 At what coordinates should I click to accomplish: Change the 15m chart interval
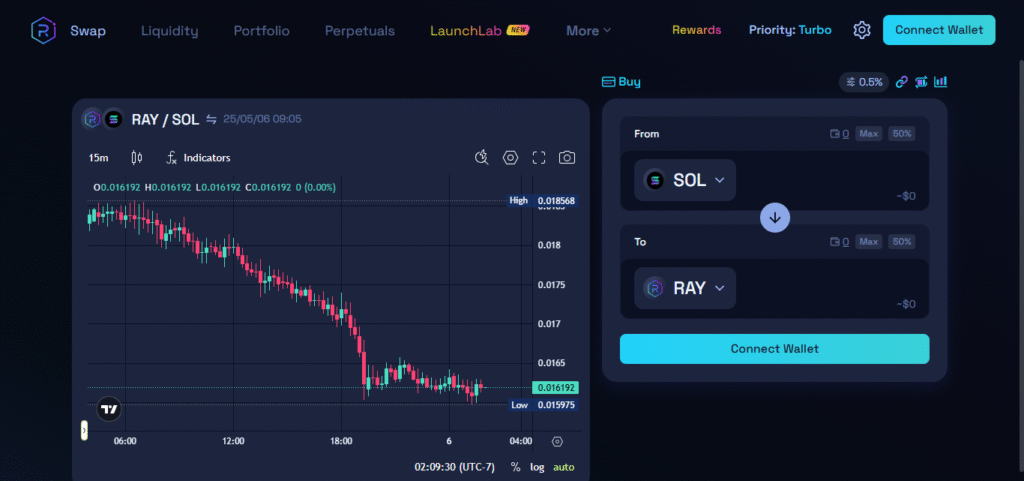point(99,158)
